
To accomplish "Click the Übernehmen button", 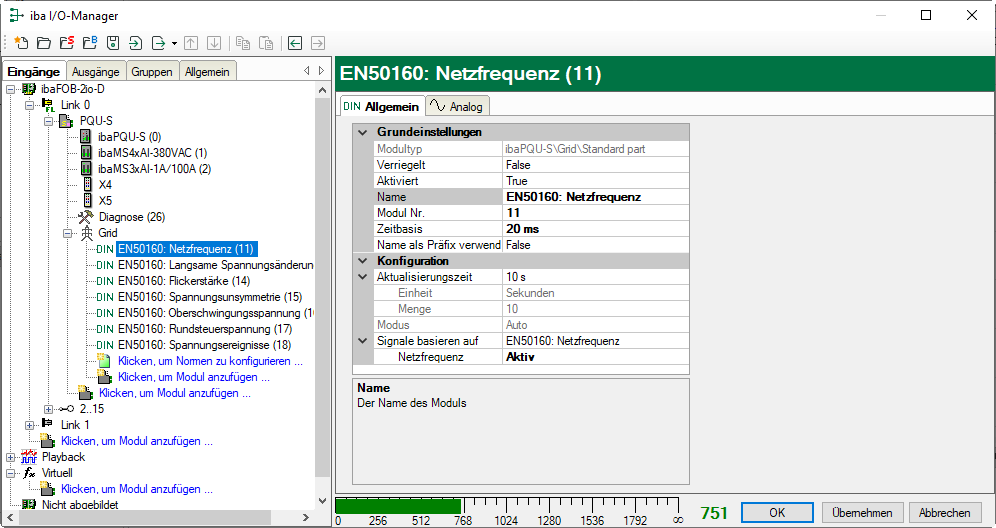I will (x=861, y=512).
